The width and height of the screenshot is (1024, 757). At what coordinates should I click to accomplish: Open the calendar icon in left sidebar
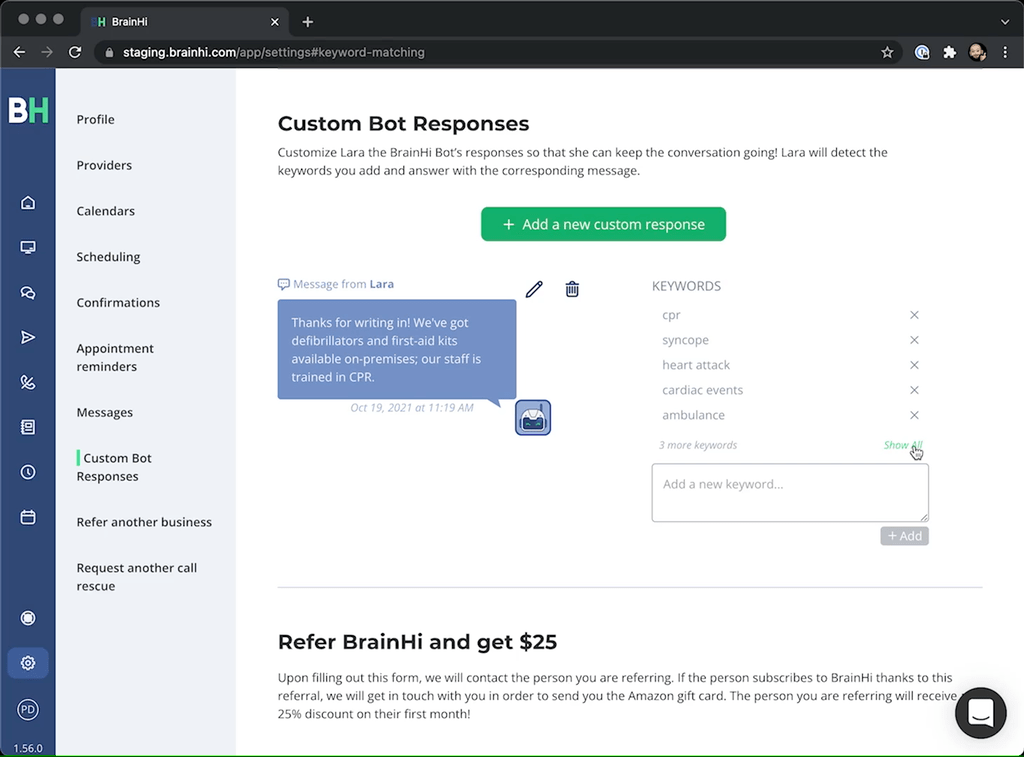[x=27, y=517]
